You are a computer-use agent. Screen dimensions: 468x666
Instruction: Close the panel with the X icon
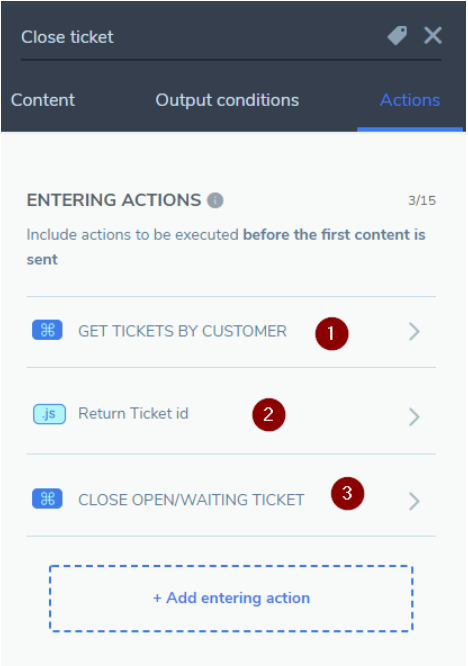click(x=433, y=35)
